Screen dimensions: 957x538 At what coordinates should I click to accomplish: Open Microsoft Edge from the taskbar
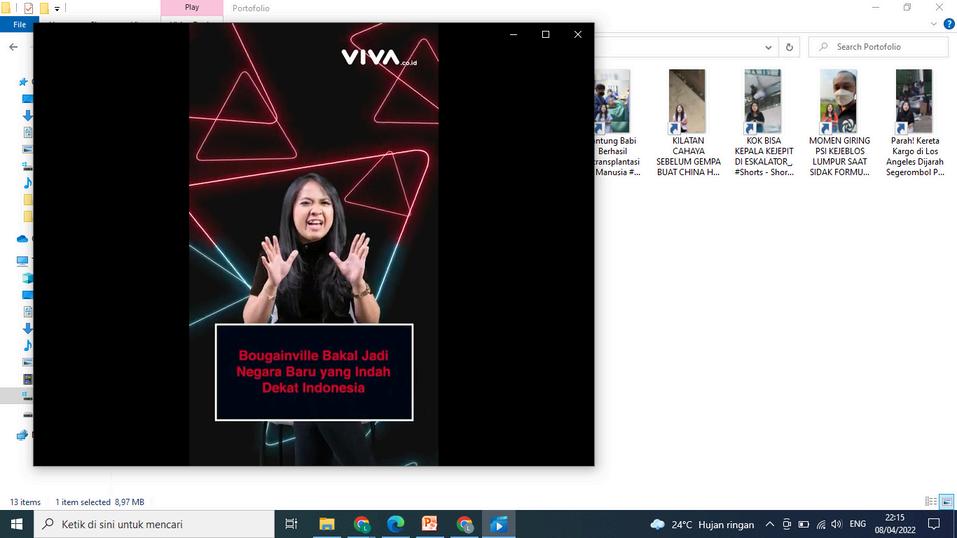395,524
